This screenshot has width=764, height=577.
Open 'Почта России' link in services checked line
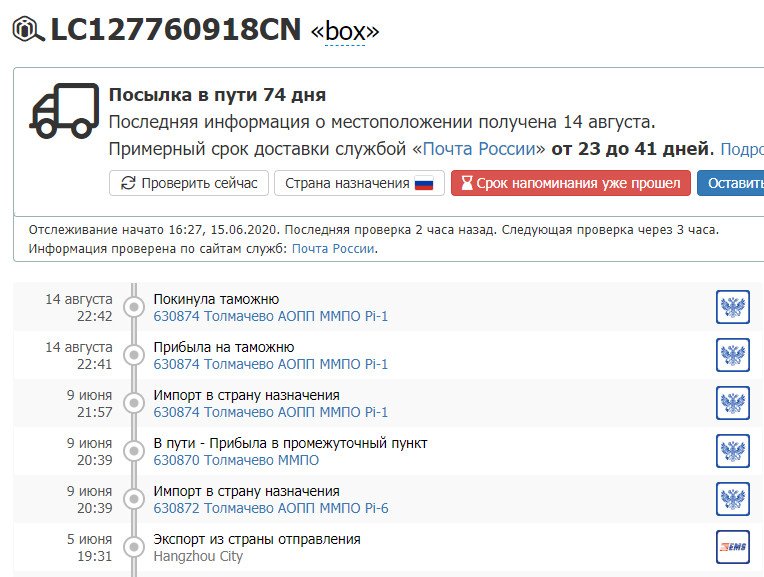point(333,248)
